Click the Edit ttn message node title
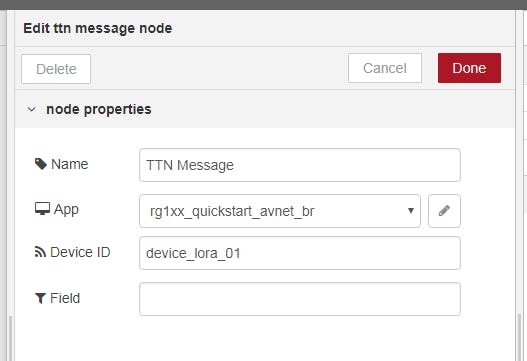The image size is (527, 361). [97, 28]
